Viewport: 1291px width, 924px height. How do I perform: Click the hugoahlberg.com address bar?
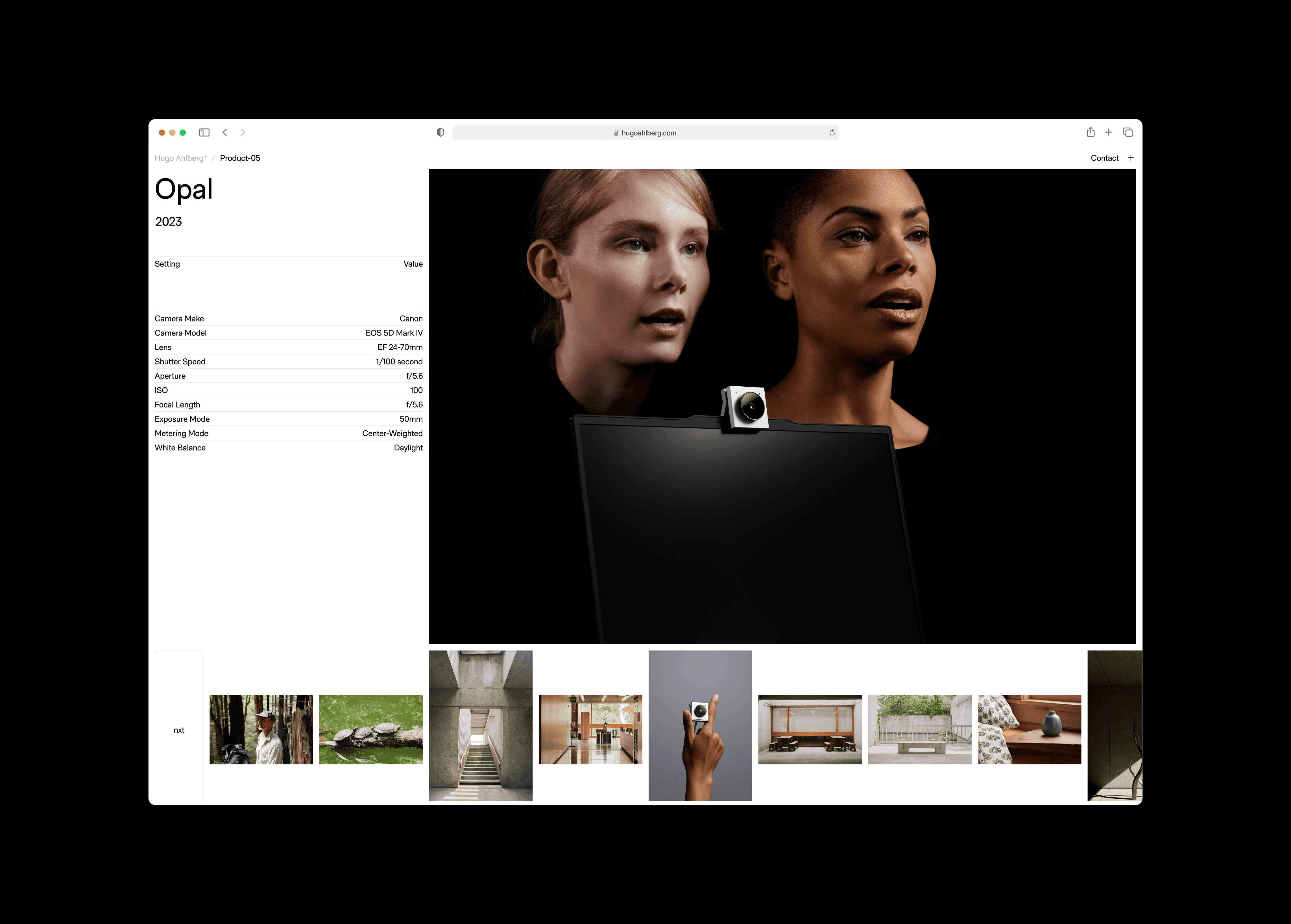point(645,133)
